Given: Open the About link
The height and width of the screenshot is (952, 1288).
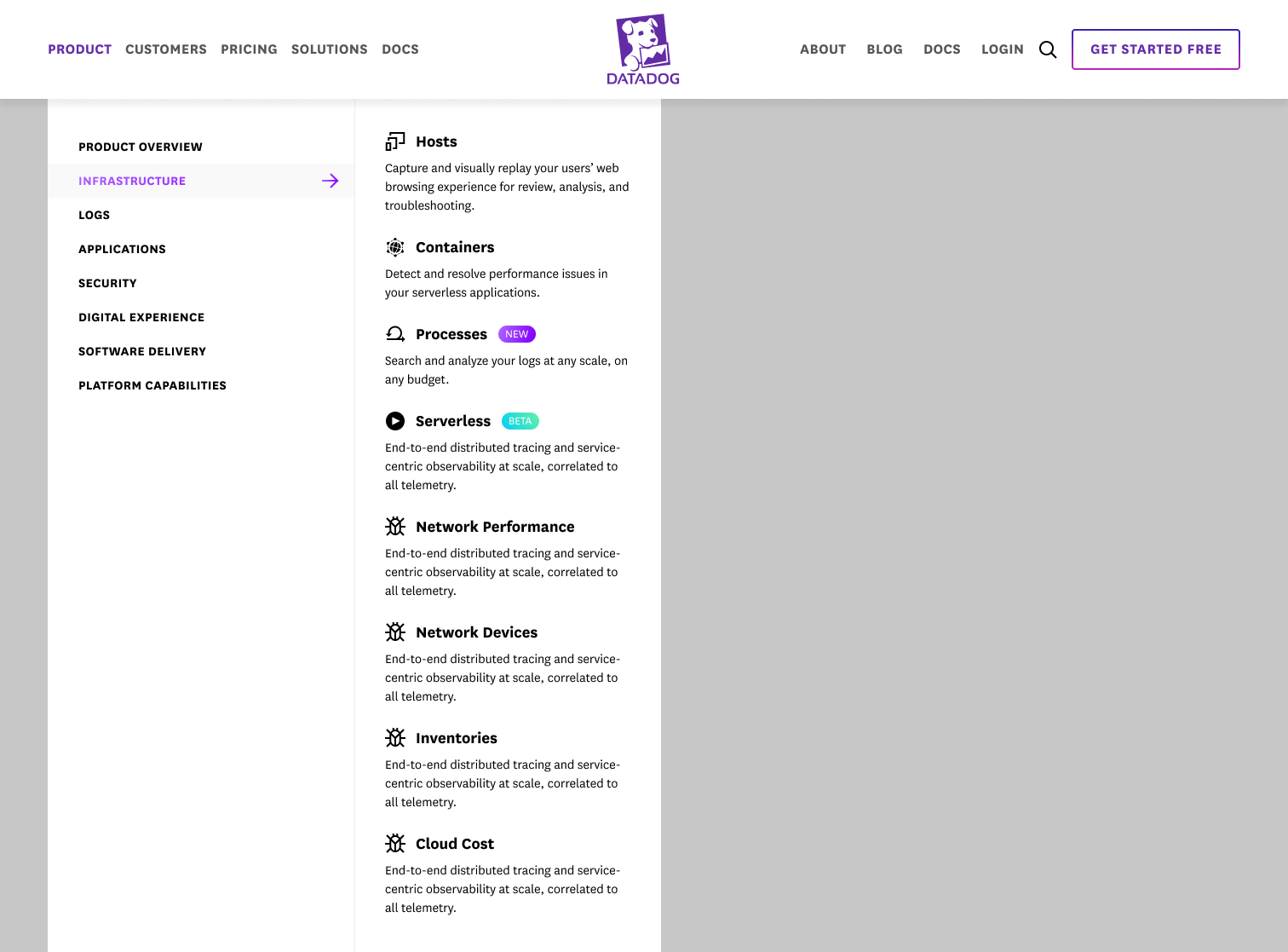Looking at the screenshot, I should tap(823, 49).
